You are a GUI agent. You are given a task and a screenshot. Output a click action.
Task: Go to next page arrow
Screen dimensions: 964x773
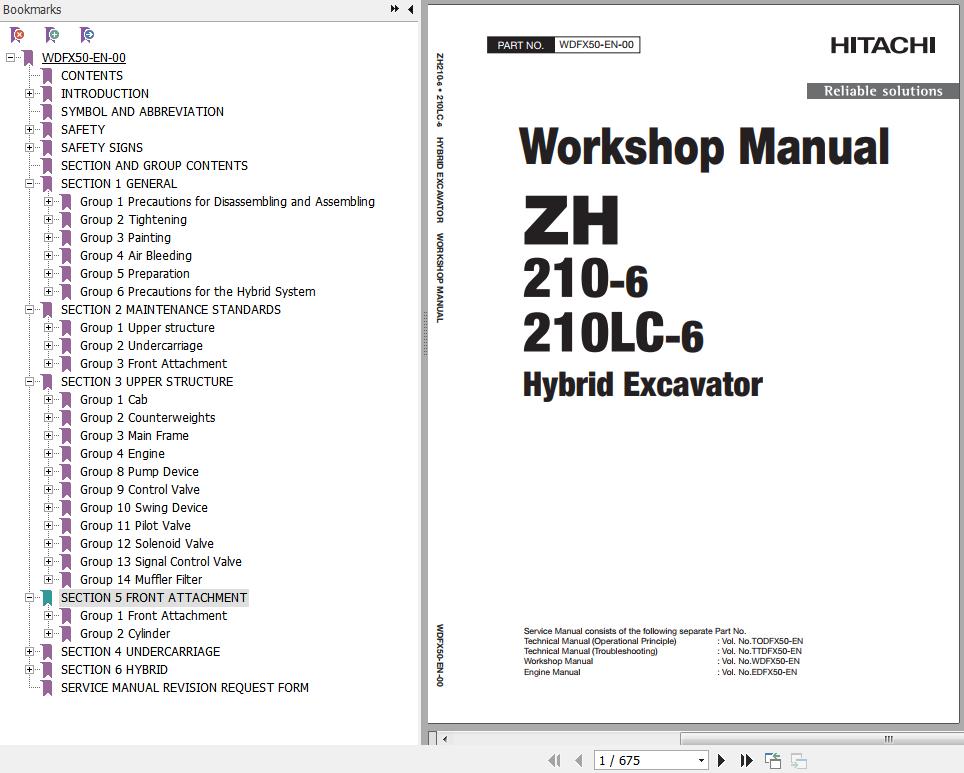click(722, 761)
